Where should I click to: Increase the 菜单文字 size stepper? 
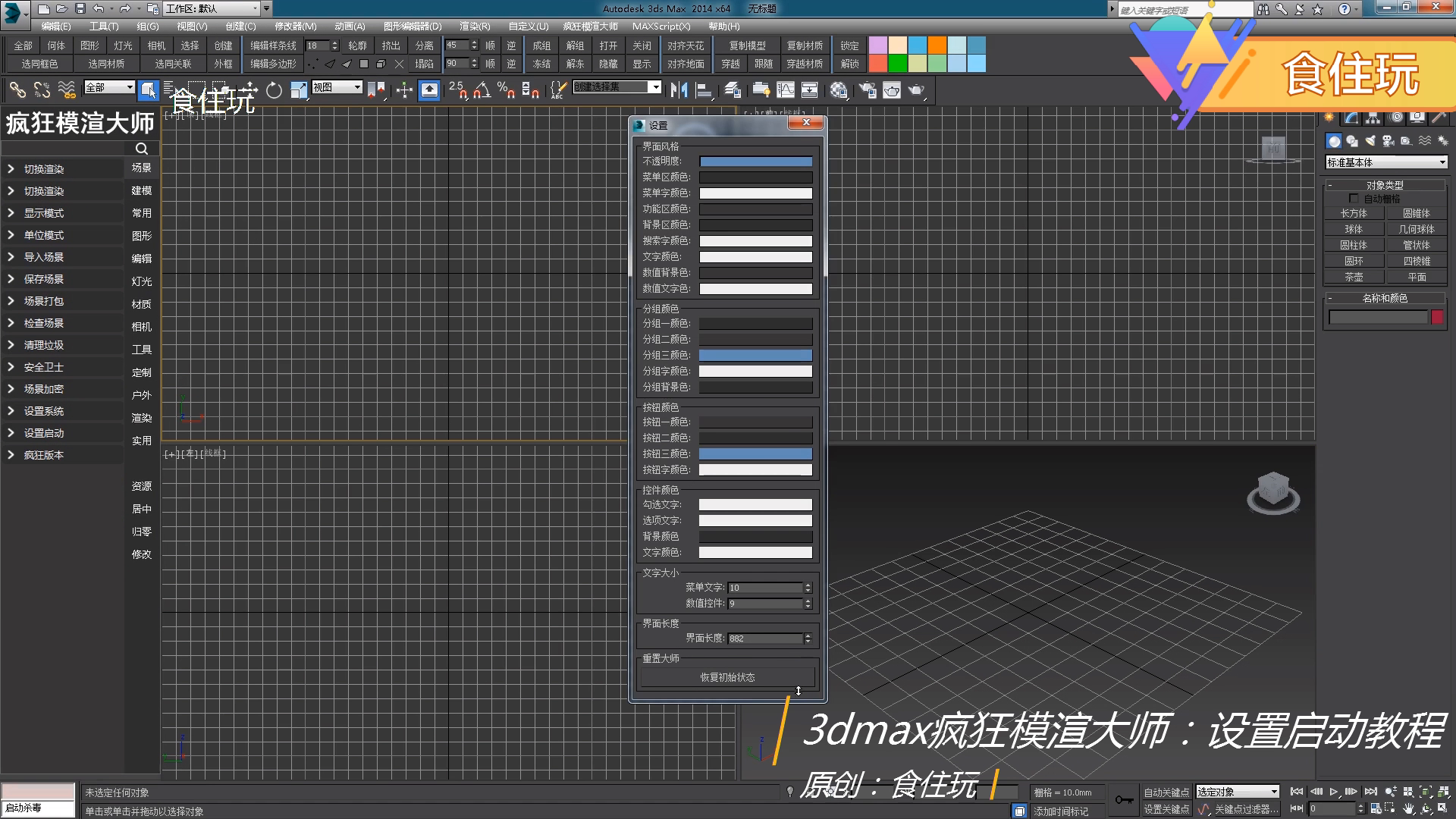[x=808, y=585]
